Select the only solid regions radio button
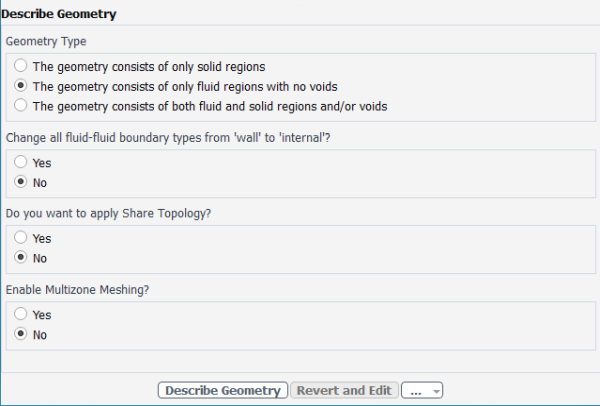This screenshot has width=600, height=406. (x=21, y=67)
